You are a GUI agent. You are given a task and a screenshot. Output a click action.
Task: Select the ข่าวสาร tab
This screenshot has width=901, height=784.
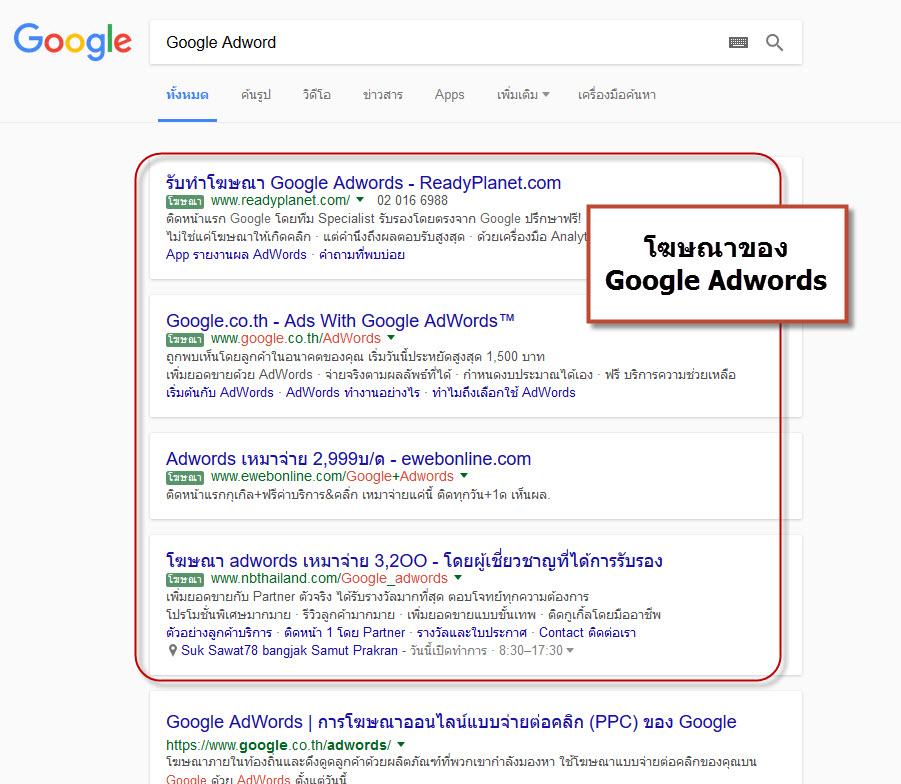coord(382,95)
